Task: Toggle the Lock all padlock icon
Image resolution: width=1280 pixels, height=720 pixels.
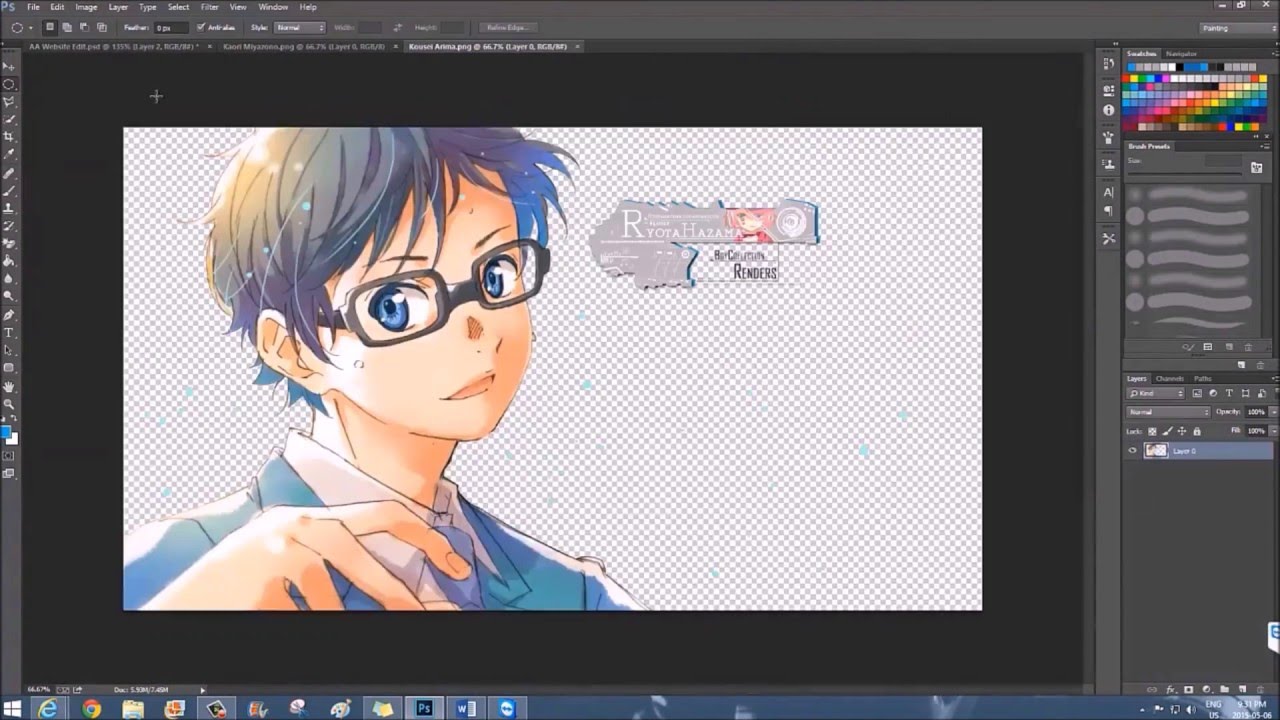Action: tap(1197, 431)
